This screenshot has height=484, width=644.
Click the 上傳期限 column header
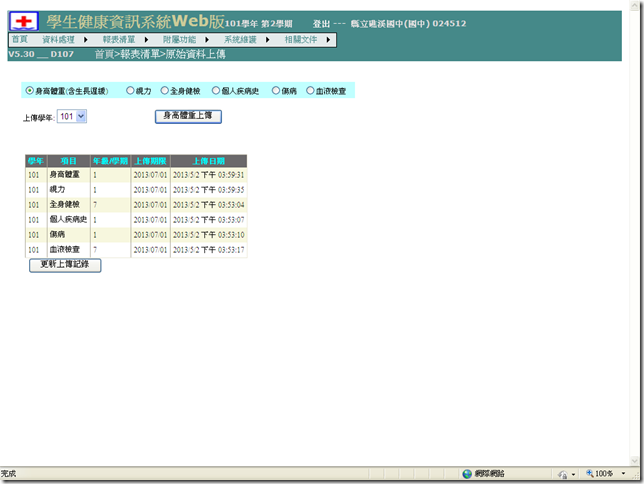click(151, 161)
